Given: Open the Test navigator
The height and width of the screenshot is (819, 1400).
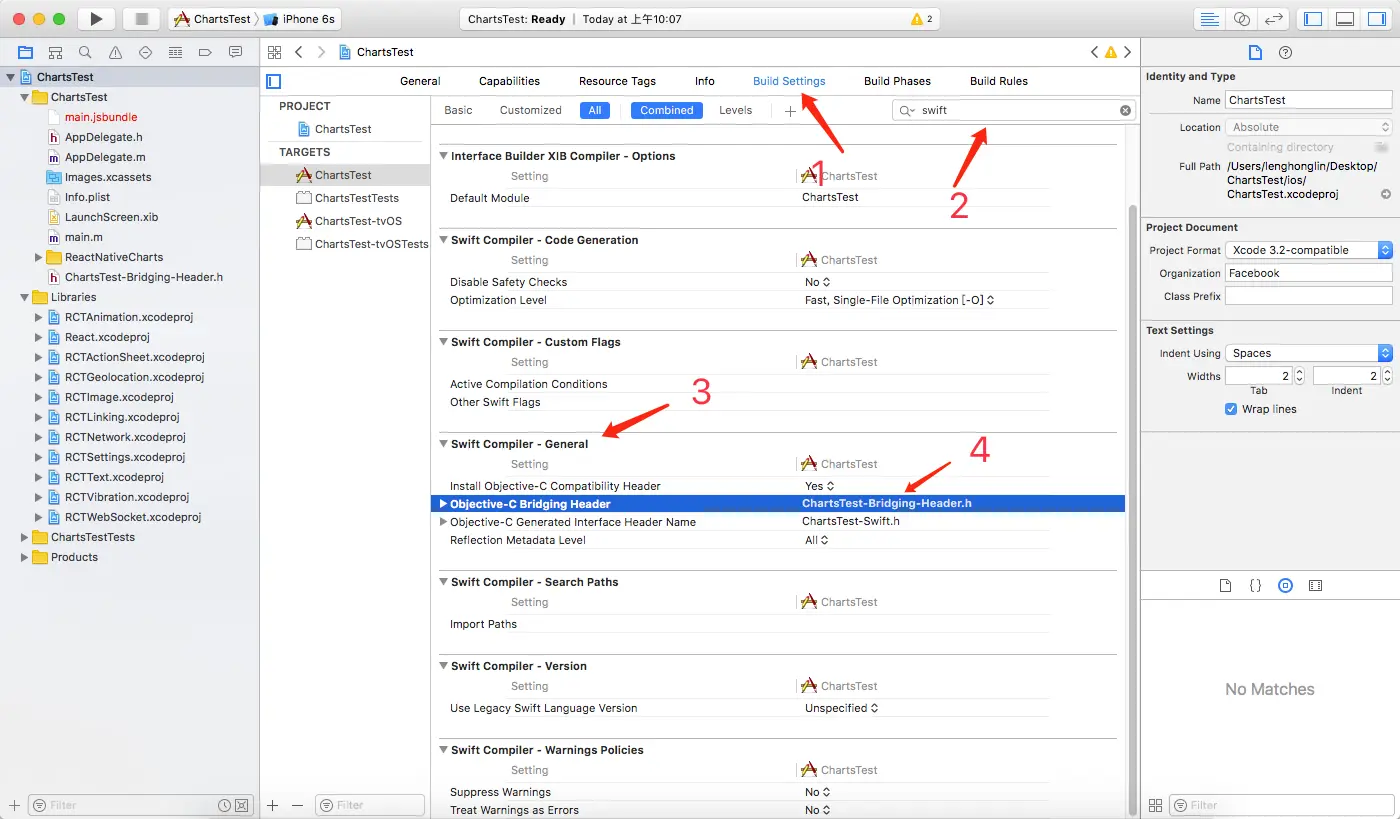Looking at the screenshot, I should click(146, 52).
